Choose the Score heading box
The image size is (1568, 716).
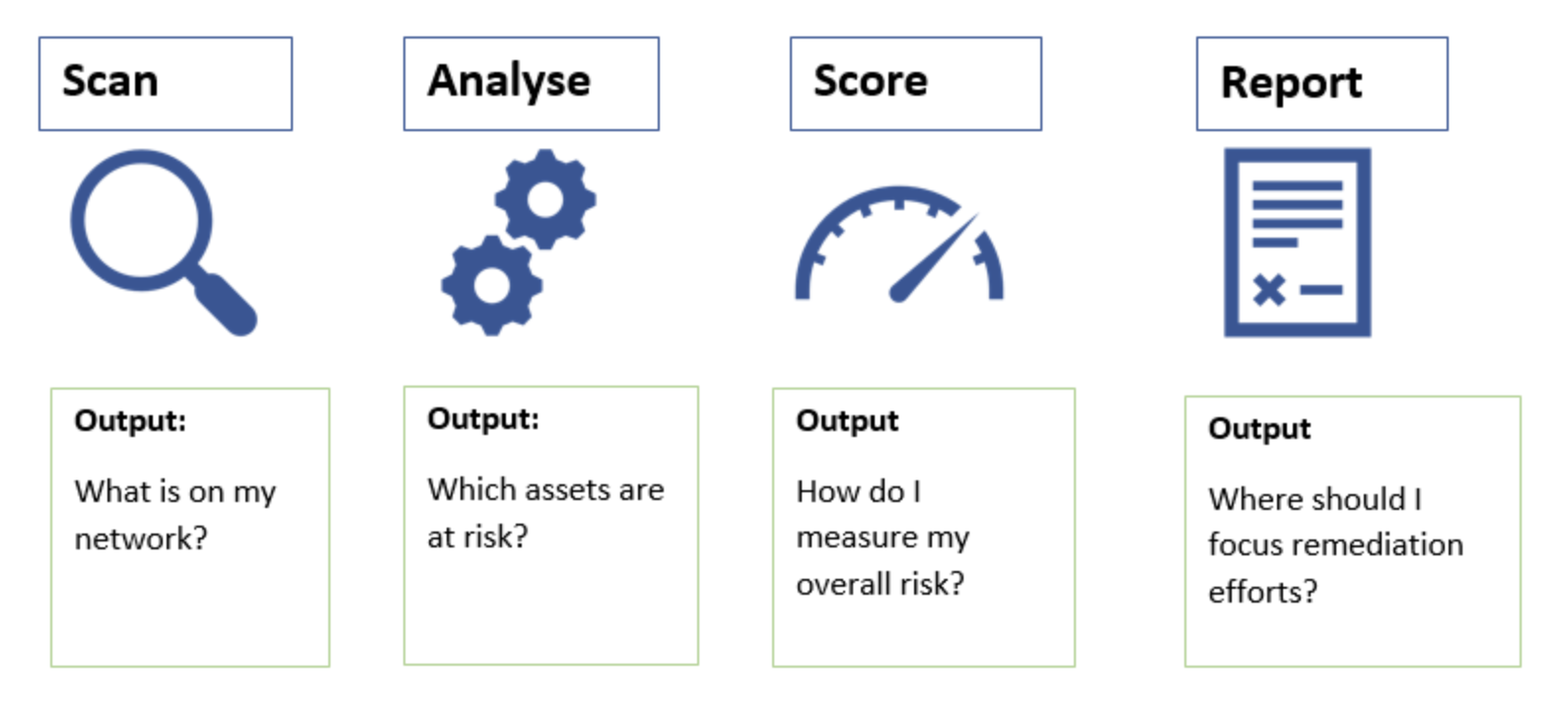coord(916,84)
